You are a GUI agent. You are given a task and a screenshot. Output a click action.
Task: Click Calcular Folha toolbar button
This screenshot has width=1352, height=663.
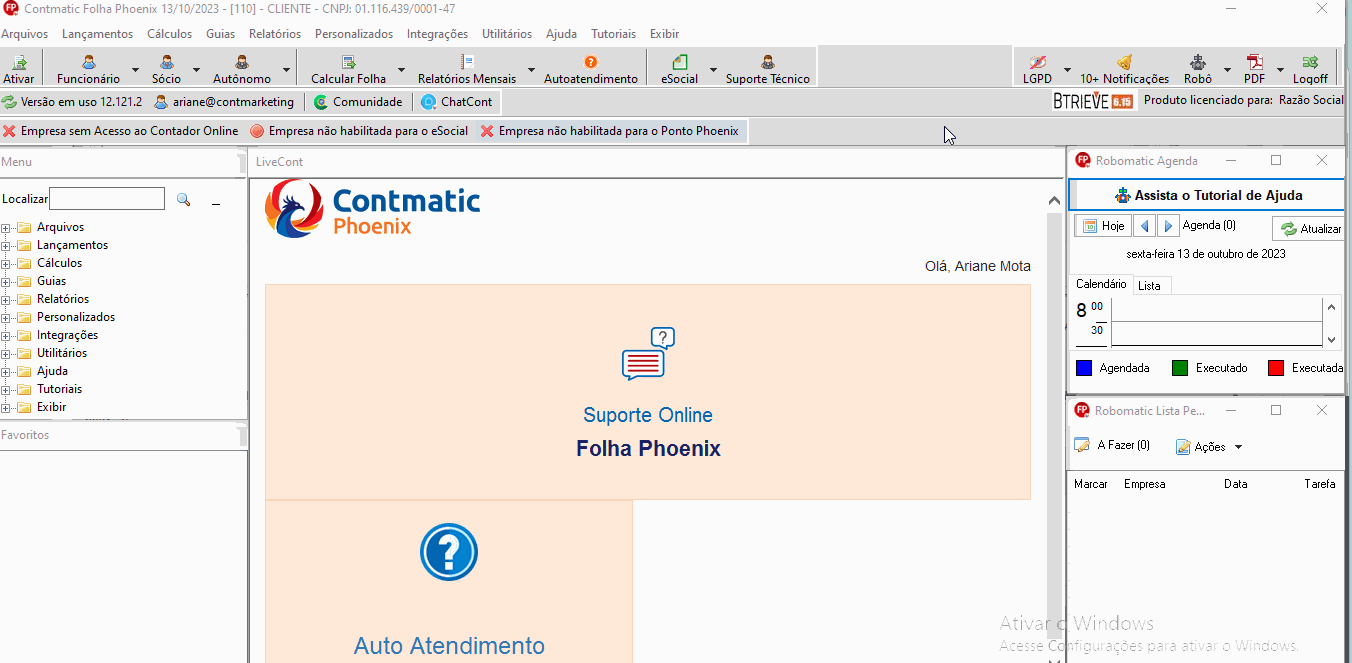click(x=348, y=69)
